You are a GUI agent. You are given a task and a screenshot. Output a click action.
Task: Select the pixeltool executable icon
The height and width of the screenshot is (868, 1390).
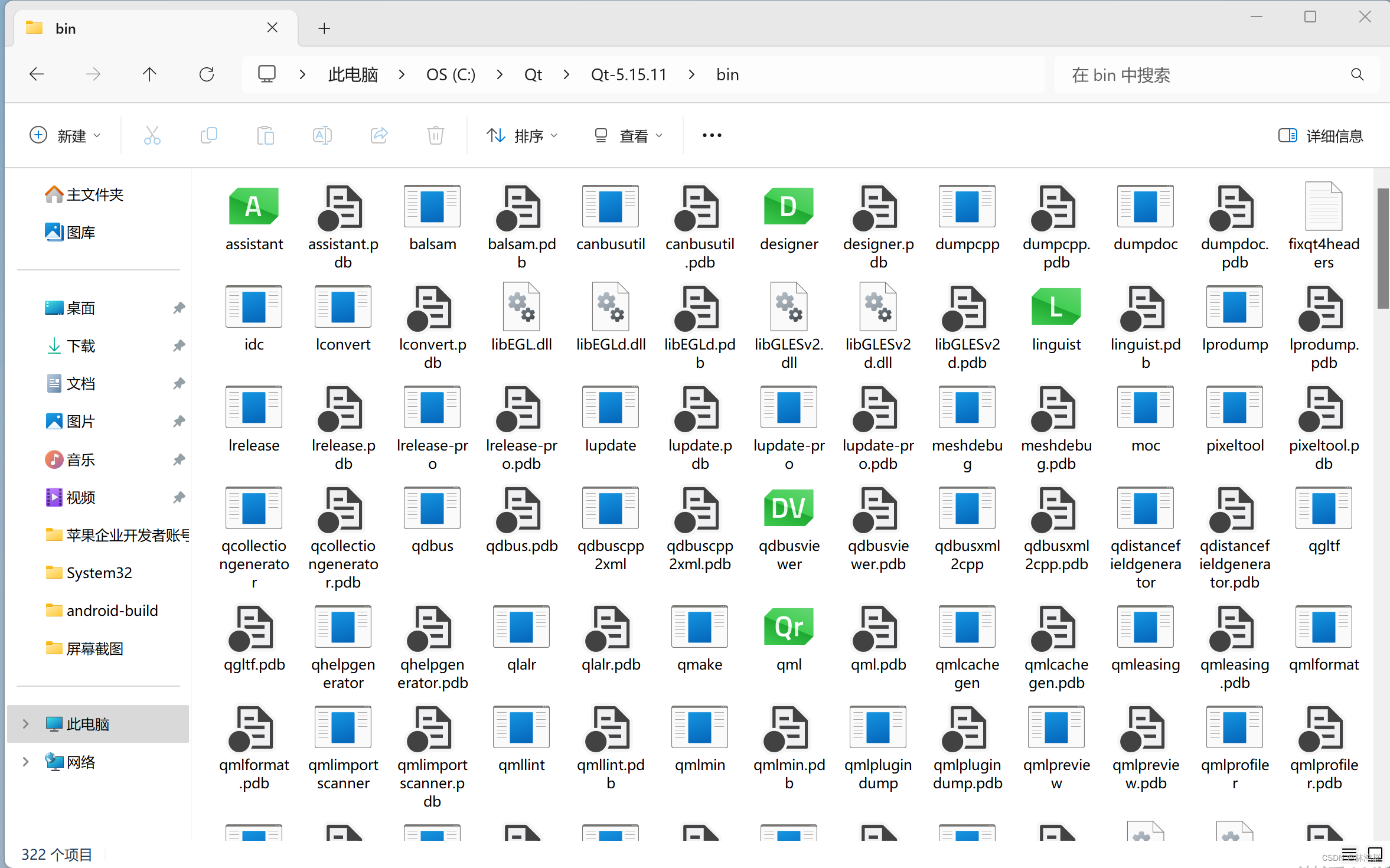coord(1235,407)
